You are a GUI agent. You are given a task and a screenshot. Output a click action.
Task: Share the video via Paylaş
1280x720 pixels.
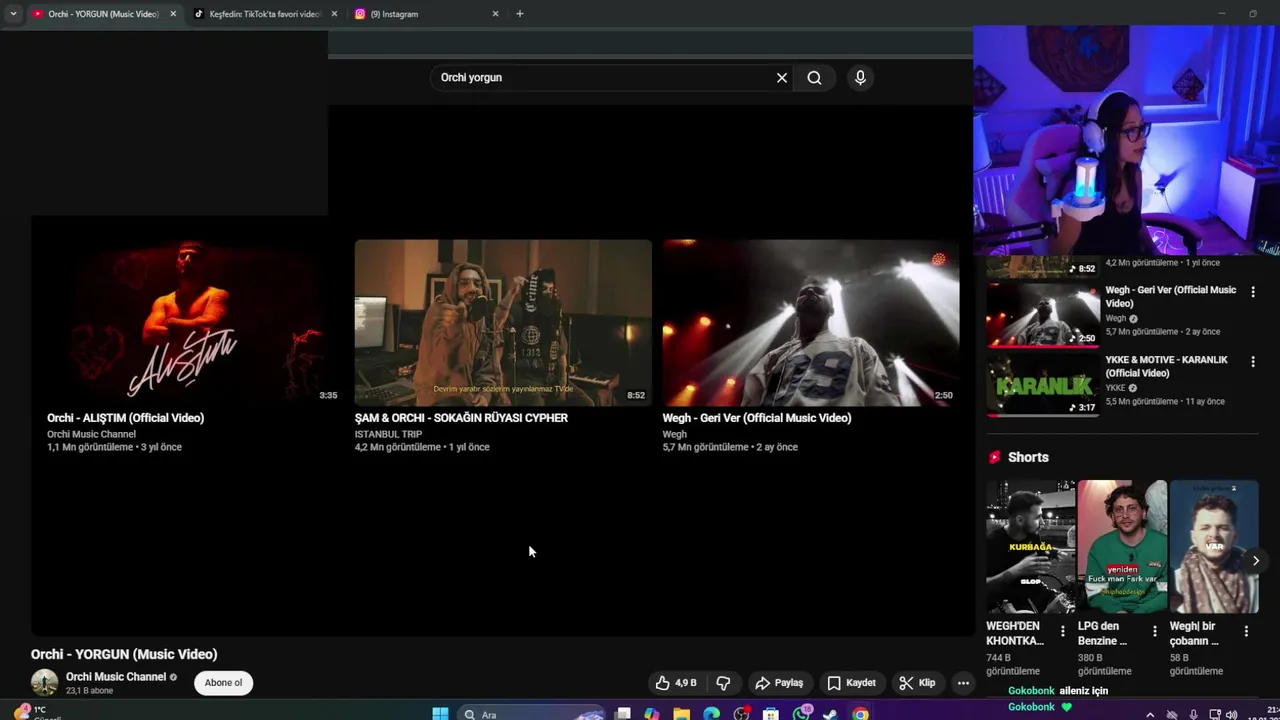click(779, 683)
